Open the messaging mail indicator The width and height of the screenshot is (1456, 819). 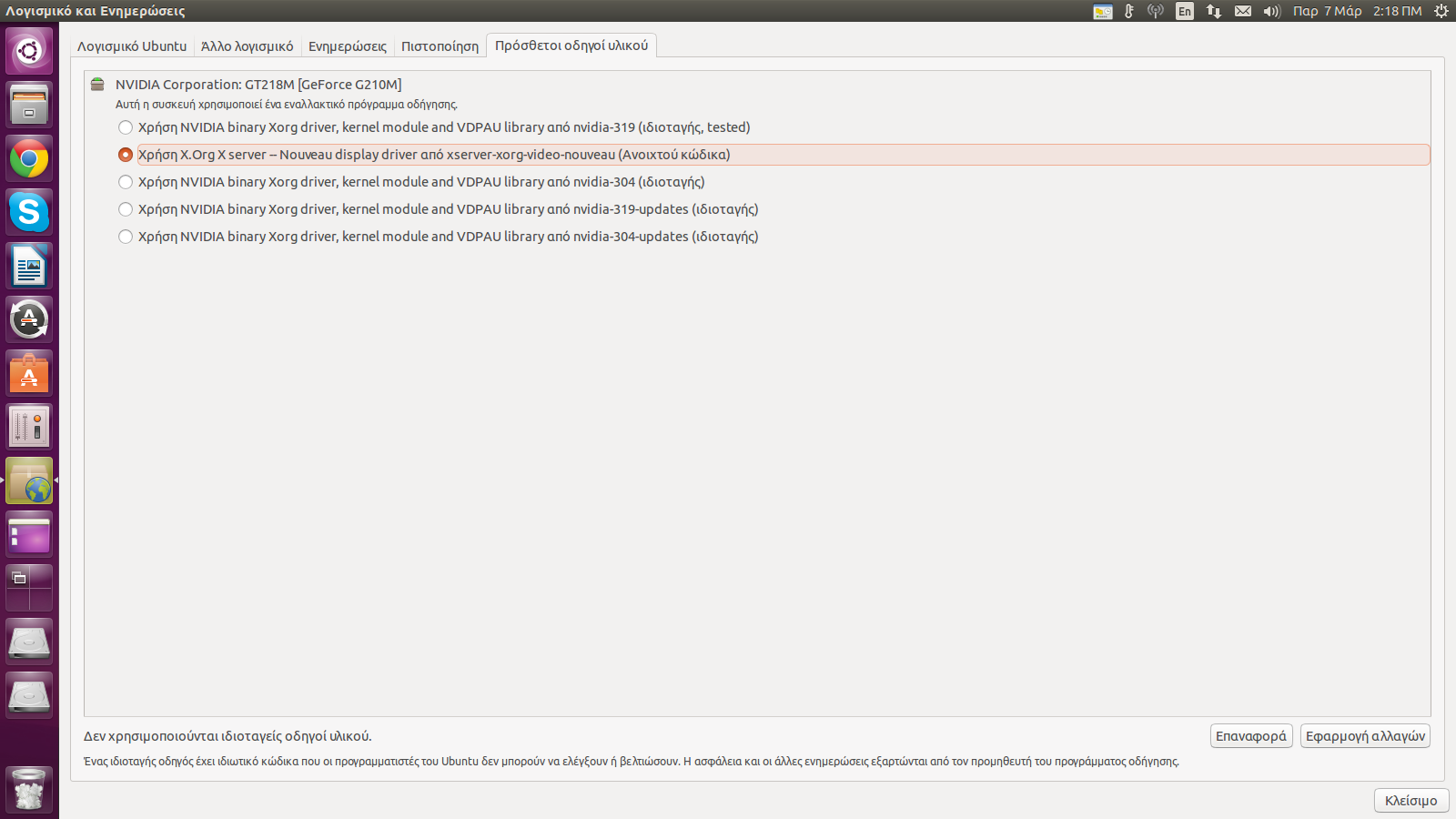click(1243, 11)
